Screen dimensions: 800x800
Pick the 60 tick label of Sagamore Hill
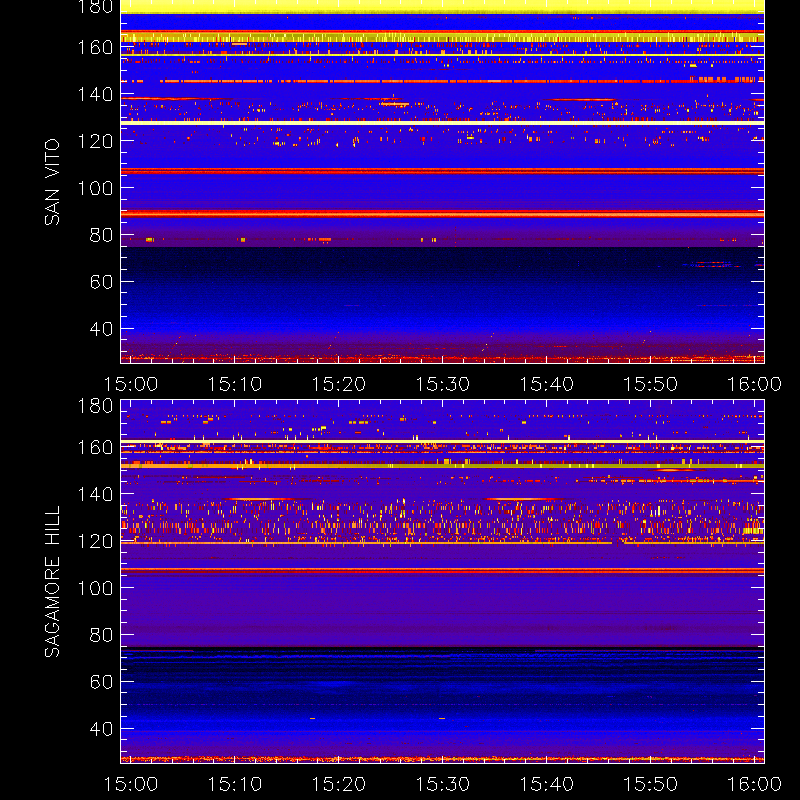click(101, 682)
